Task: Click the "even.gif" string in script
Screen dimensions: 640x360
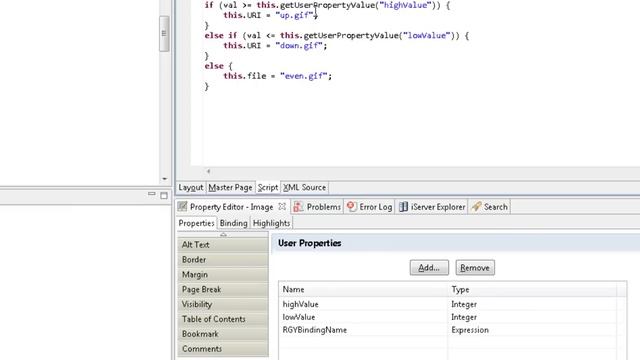Action: (304, 76)
